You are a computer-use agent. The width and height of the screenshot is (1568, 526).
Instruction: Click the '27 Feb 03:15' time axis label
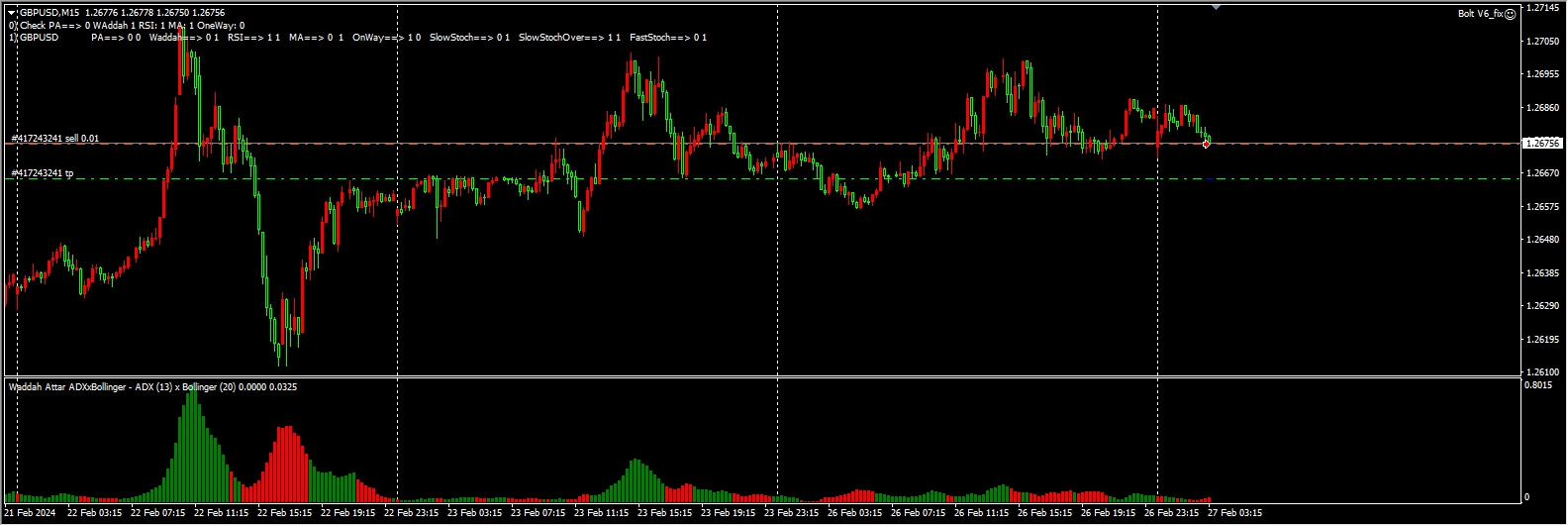1236,513
